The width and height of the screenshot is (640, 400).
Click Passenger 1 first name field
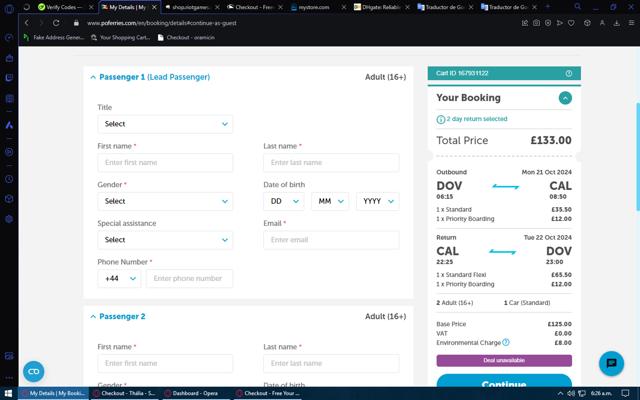165,162
